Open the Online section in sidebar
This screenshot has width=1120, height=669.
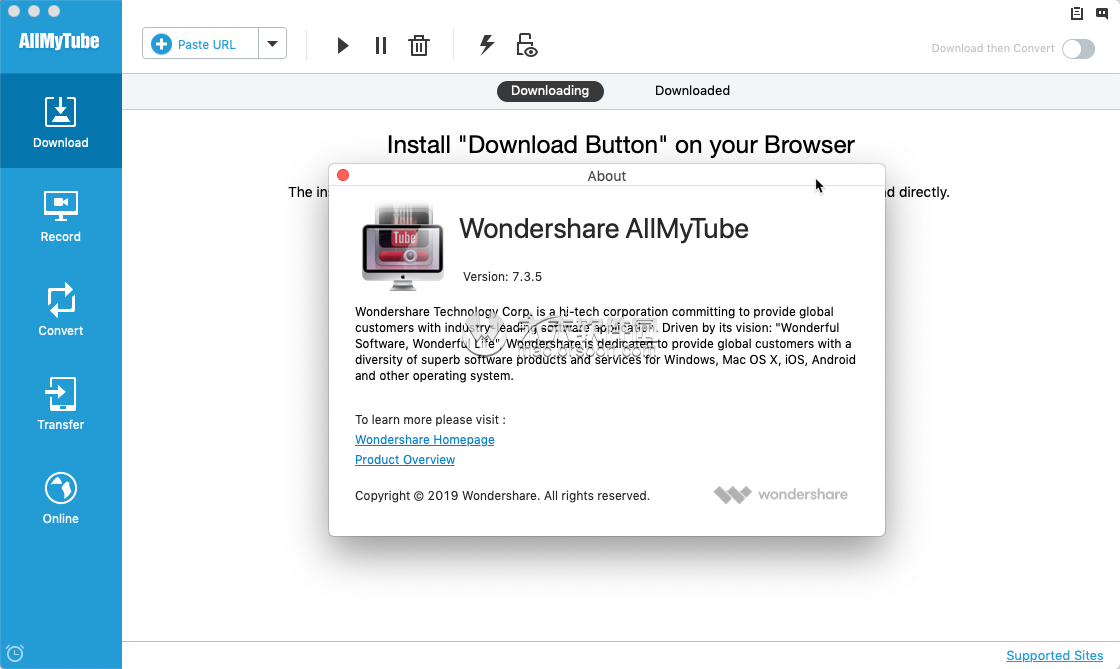pos(61,498)
